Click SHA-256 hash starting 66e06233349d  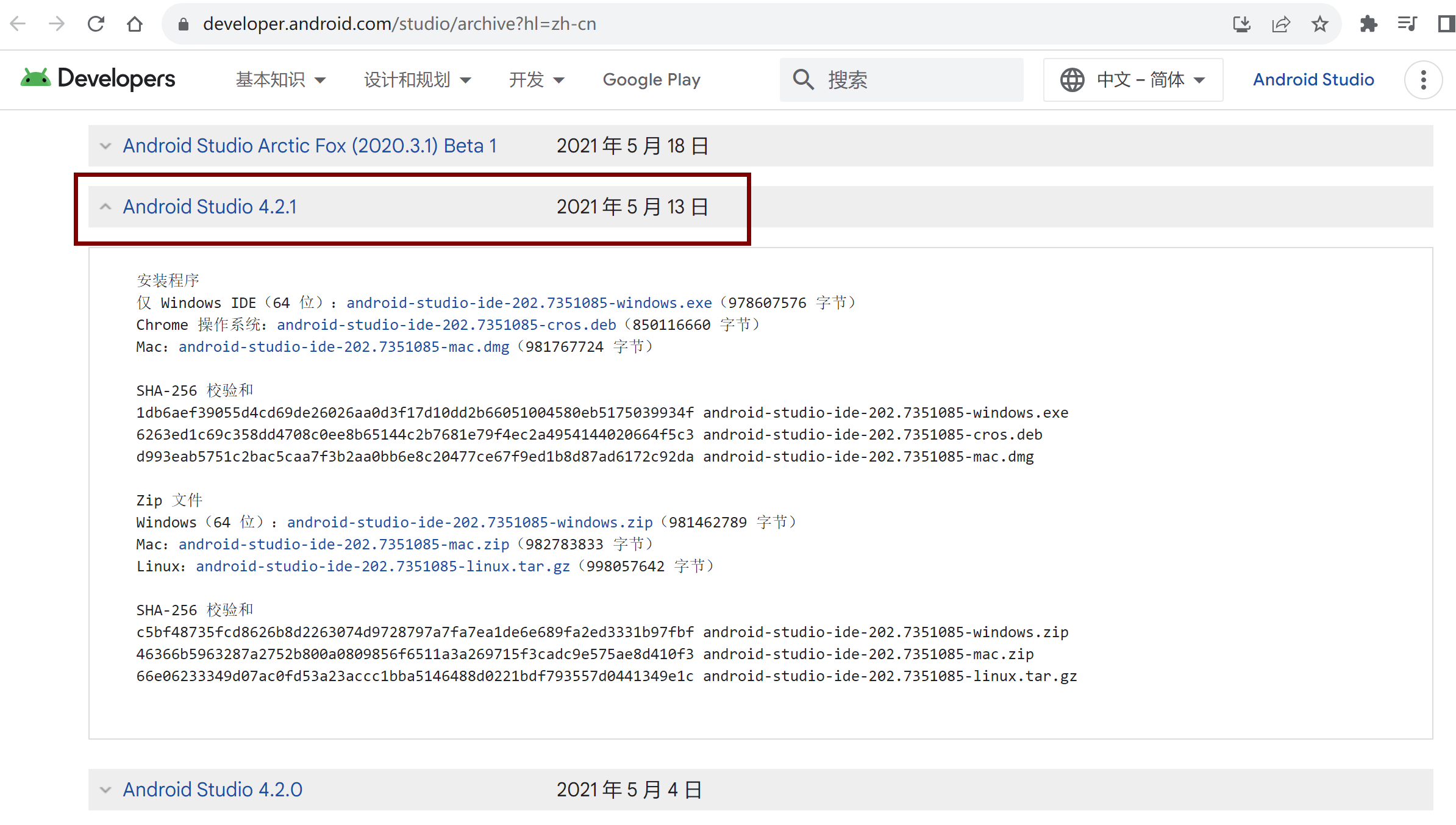point(415,676)
